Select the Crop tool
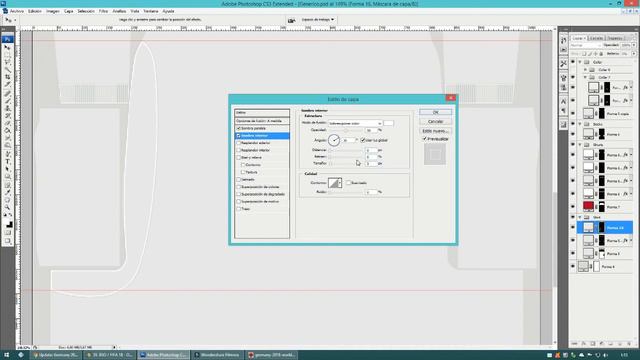Viewport: 640px width, 360px height. click(7, 77)
